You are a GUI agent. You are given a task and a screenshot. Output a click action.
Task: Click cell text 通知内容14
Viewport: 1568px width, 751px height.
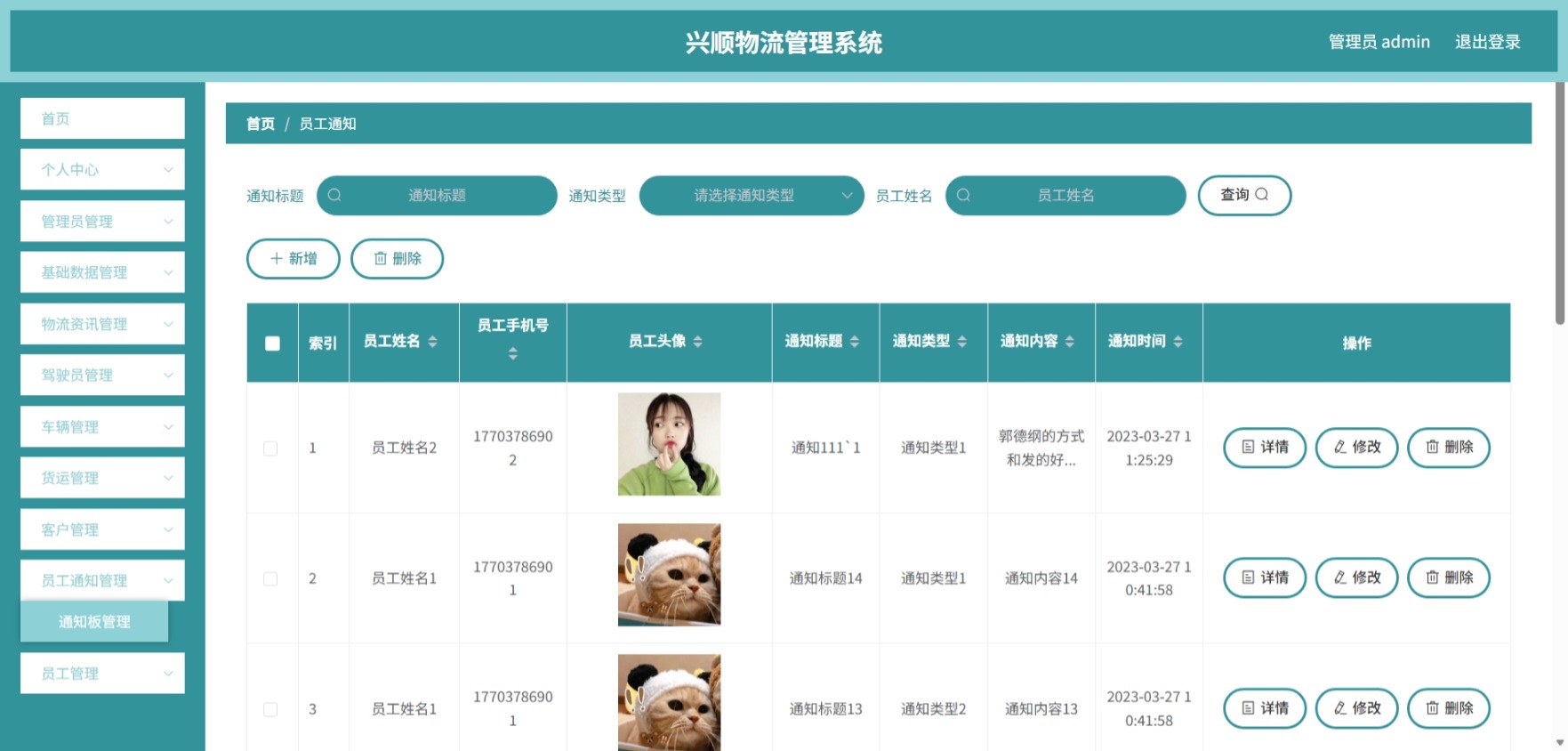click(x=1041, y=578)
